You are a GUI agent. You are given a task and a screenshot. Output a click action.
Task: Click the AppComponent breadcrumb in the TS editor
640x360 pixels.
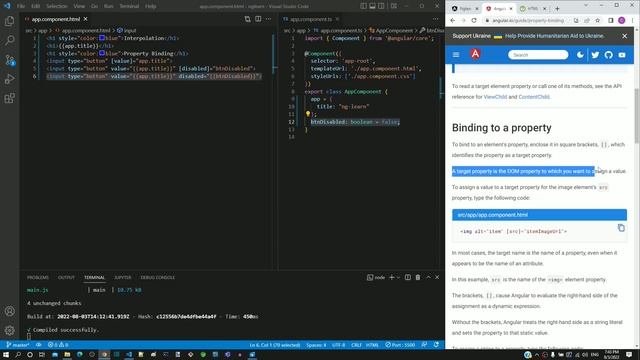point(391,30)
